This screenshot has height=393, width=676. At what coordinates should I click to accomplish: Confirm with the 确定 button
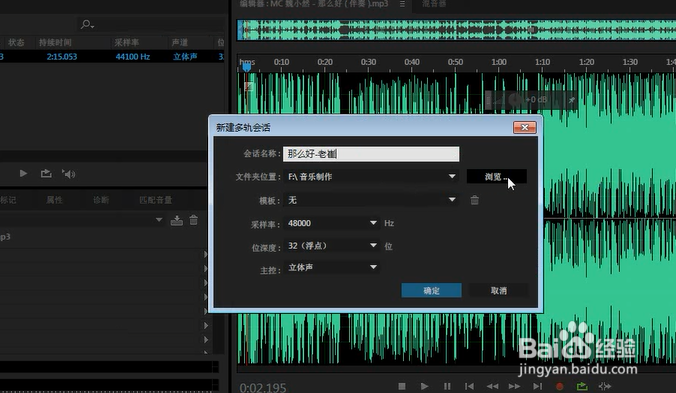click(432, 290)
